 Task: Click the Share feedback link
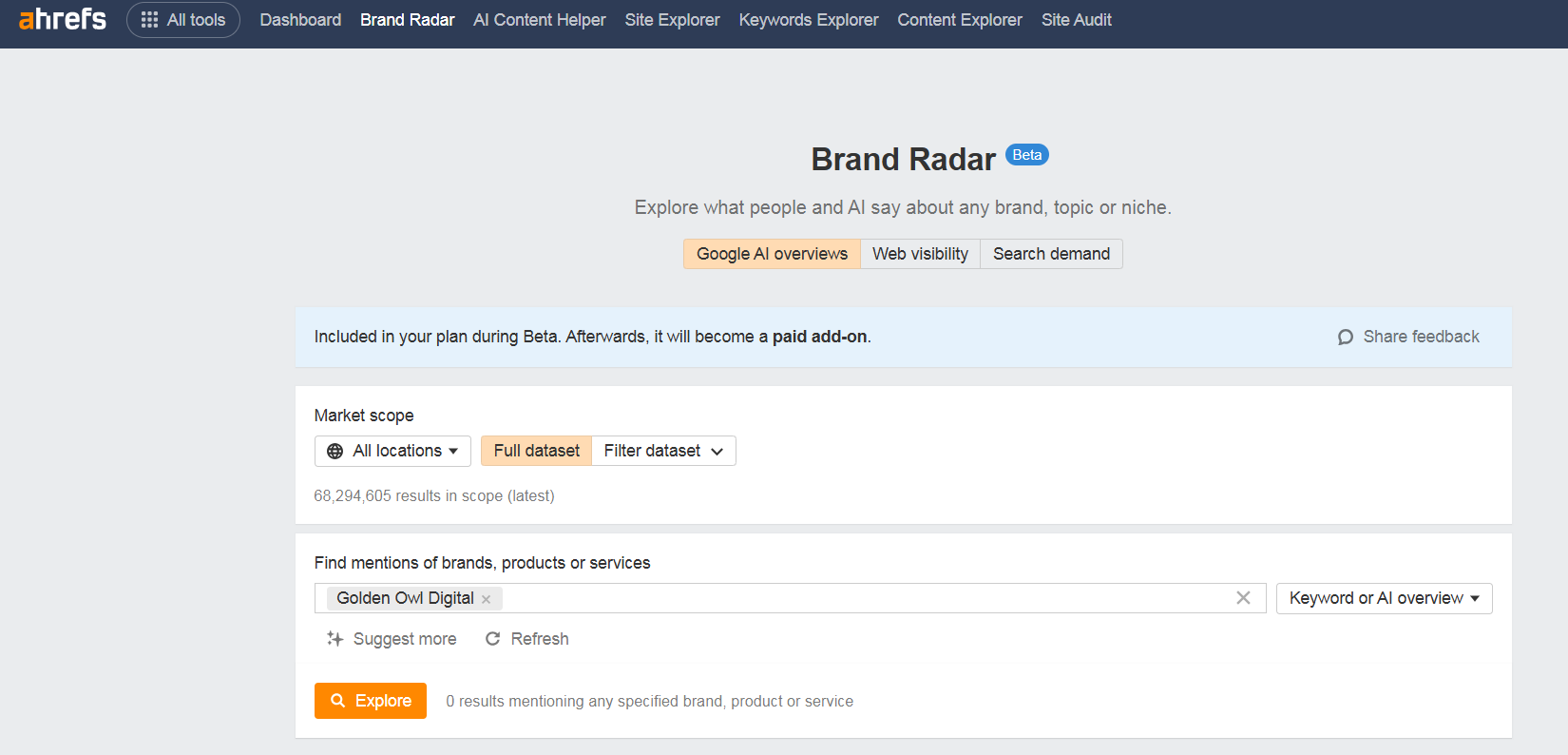pos(1408,337)
